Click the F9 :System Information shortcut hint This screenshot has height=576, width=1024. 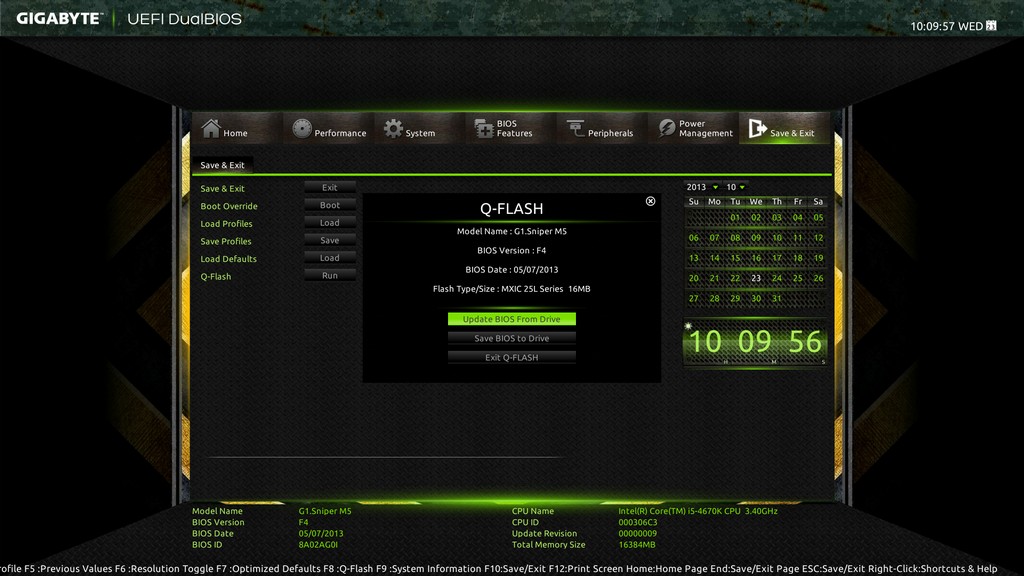pos(428,569)
